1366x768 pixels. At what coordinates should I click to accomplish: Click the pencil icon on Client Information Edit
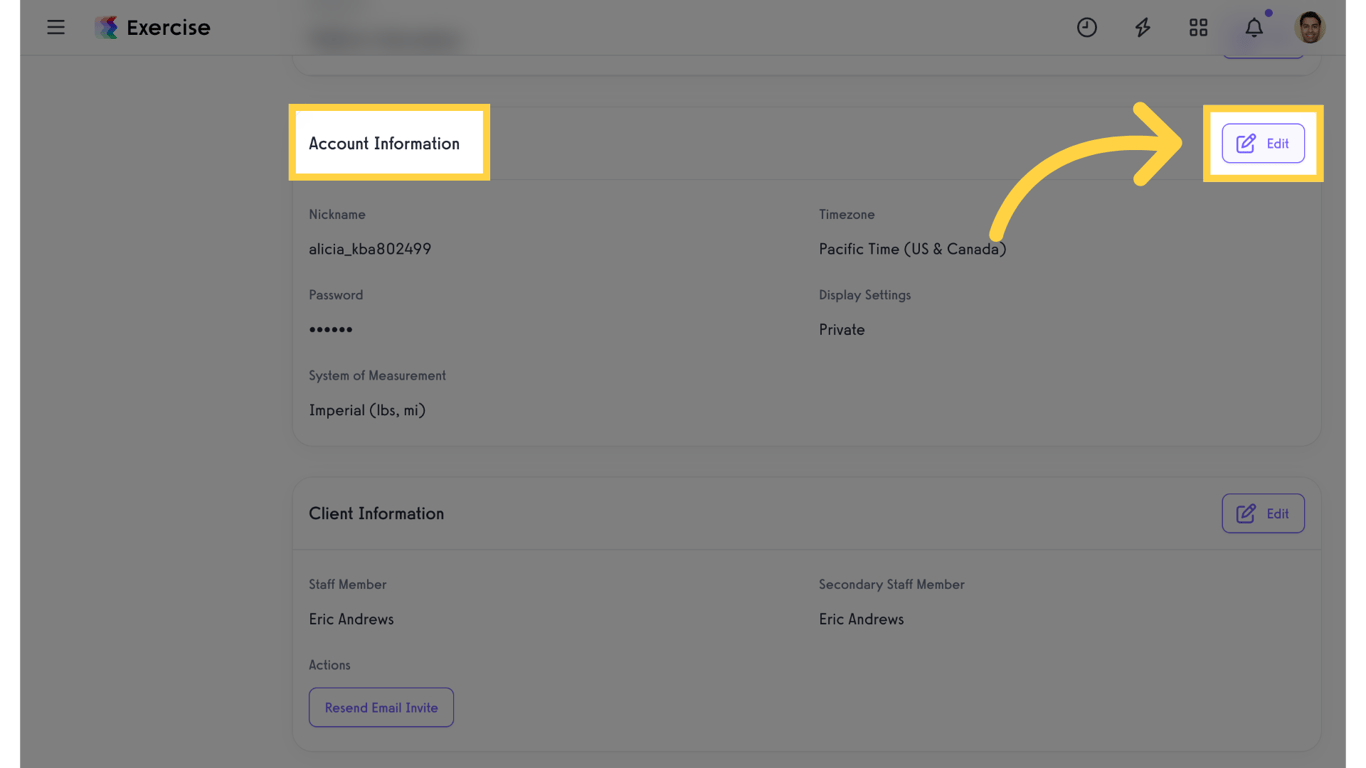[x=1246, y=513]
